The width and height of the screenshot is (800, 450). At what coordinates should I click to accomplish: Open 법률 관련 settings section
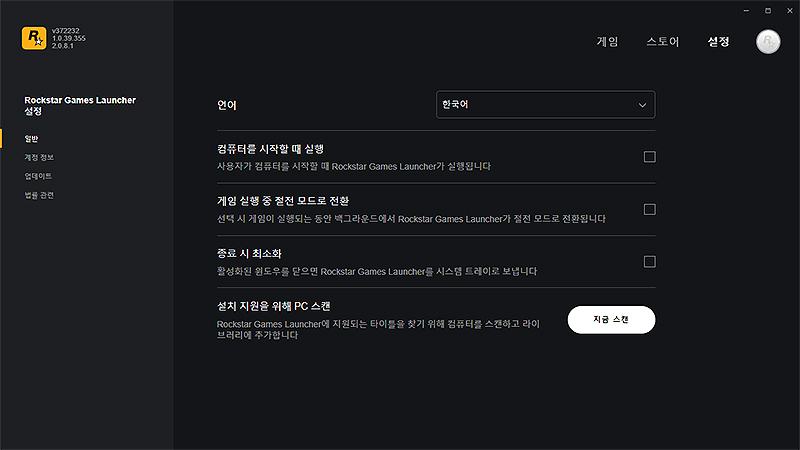(x=39, y=195)
